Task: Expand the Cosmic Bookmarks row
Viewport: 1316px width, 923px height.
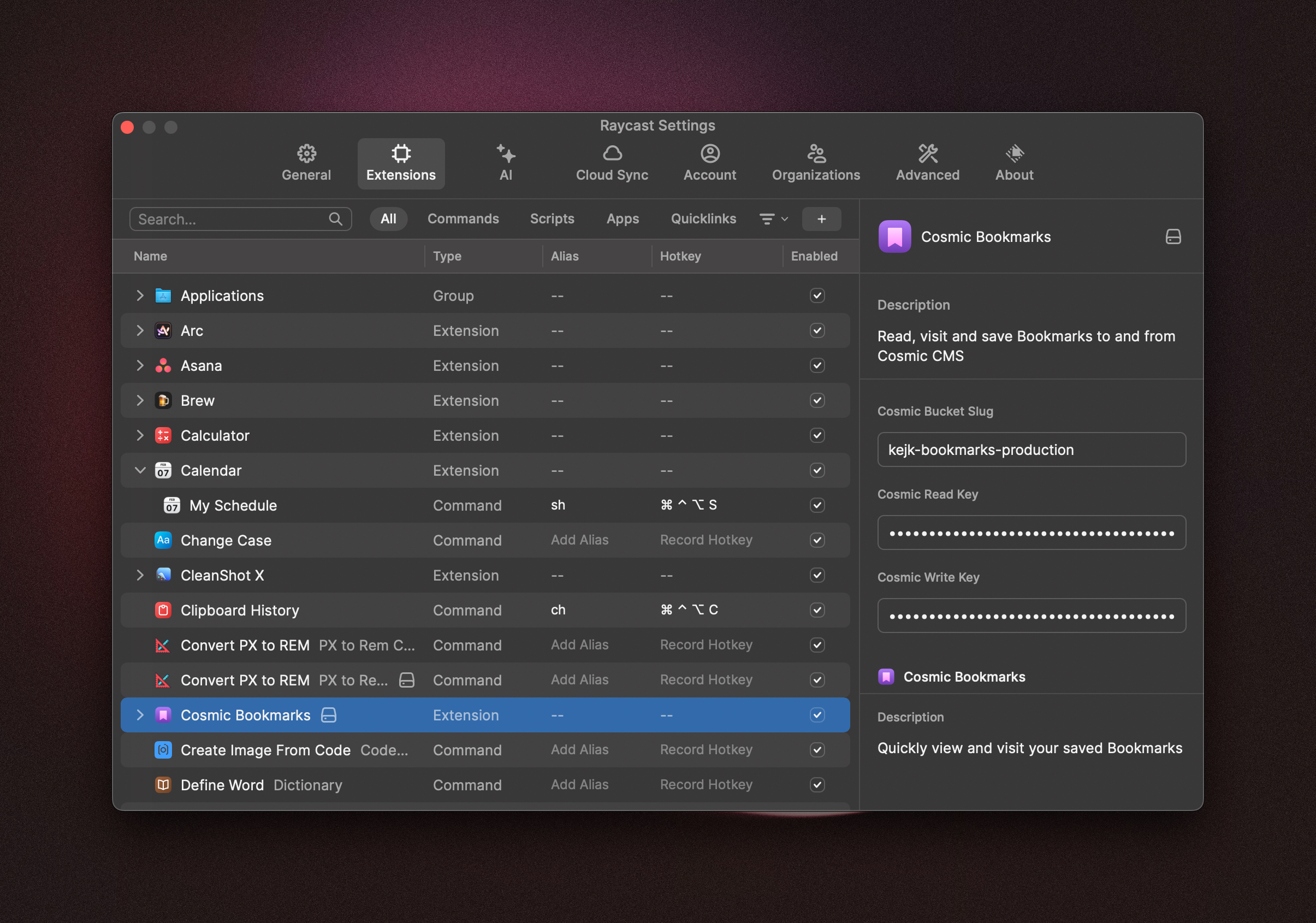Action: point(140,715)
